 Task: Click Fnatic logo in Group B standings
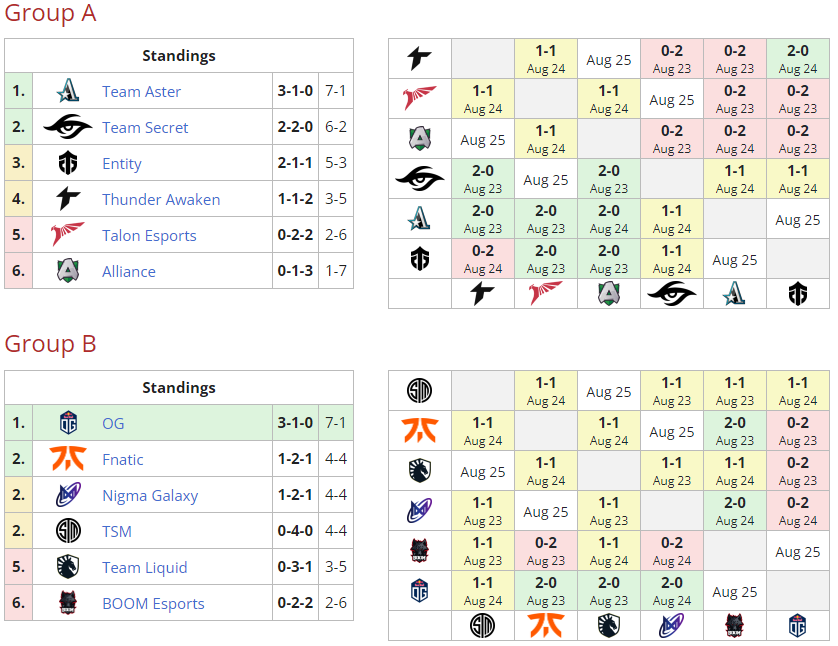pos(68,459)
